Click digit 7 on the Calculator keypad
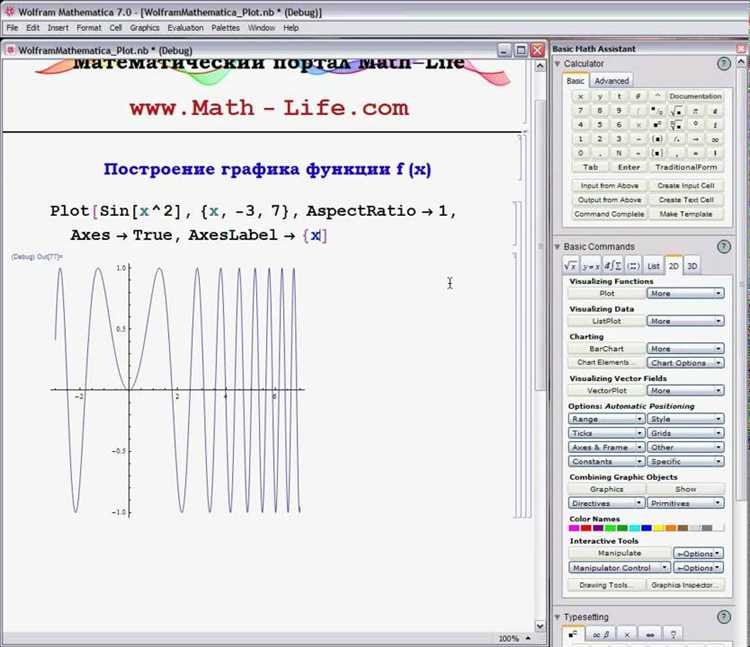Screen dimensions: 750x647 tap(581, 111)
